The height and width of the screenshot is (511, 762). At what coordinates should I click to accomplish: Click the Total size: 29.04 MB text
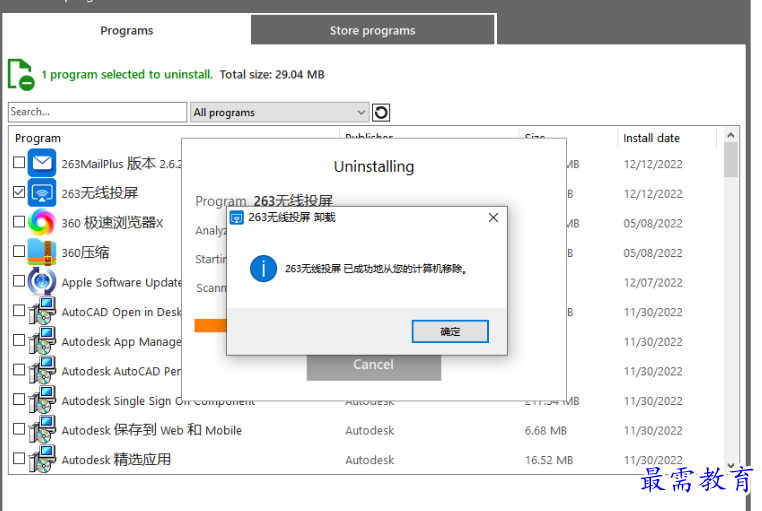272,75
